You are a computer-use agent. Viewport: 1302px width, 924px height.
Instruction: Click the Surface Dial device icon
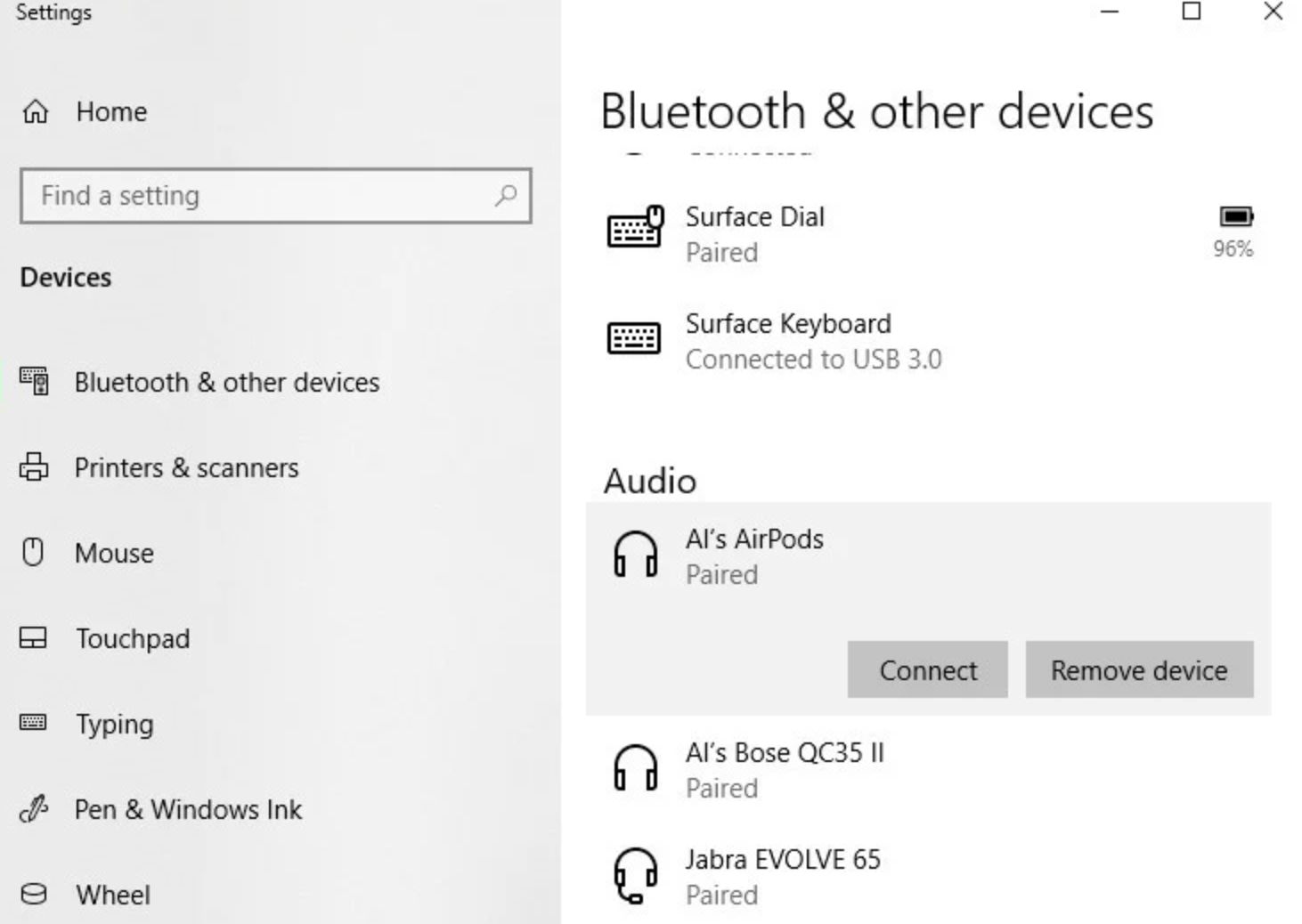[x=634, y=228]
